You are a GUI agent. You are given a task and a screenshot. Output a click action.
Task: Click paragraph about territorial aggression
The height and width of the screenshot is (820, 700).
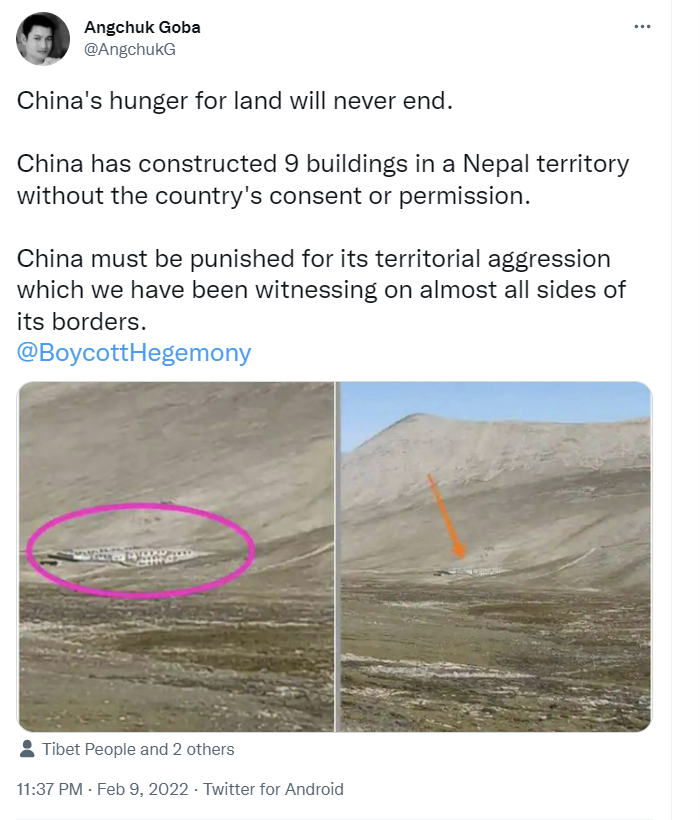coord(322,290)
